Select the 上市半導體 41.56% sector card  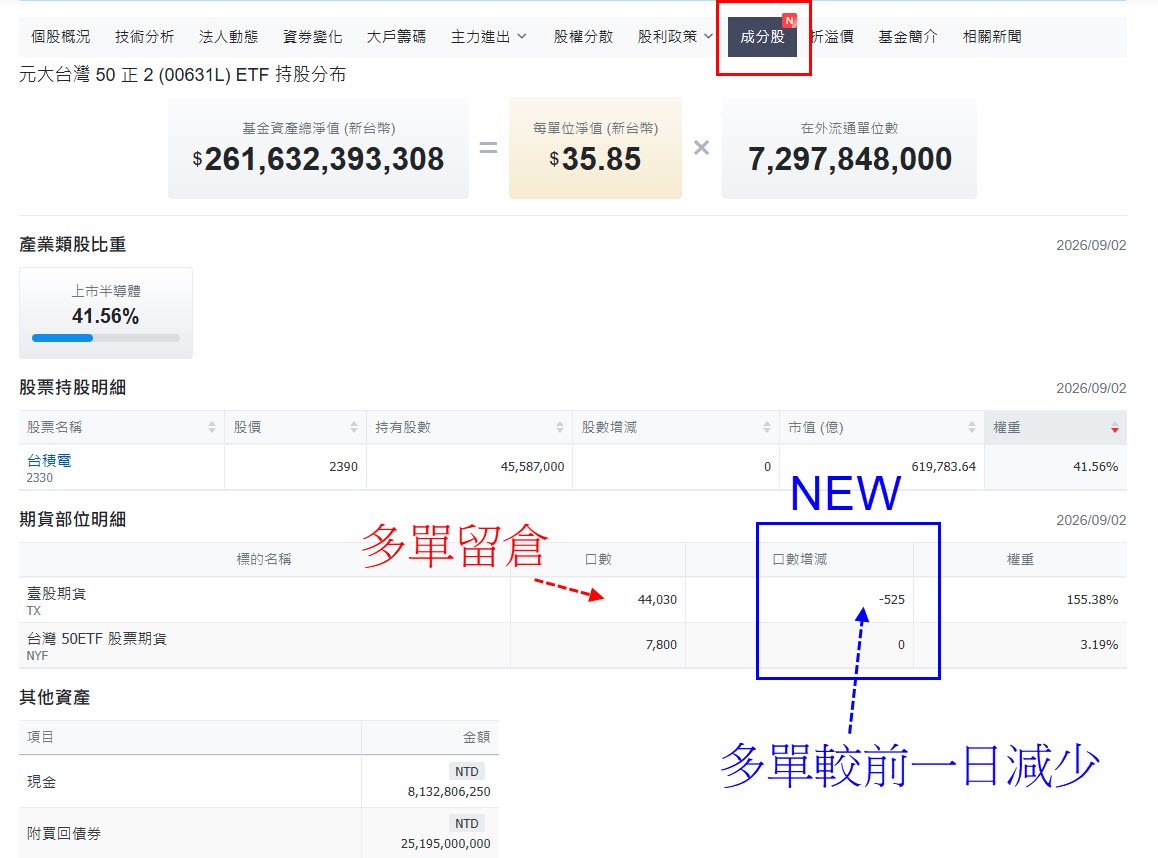(106, 313)
